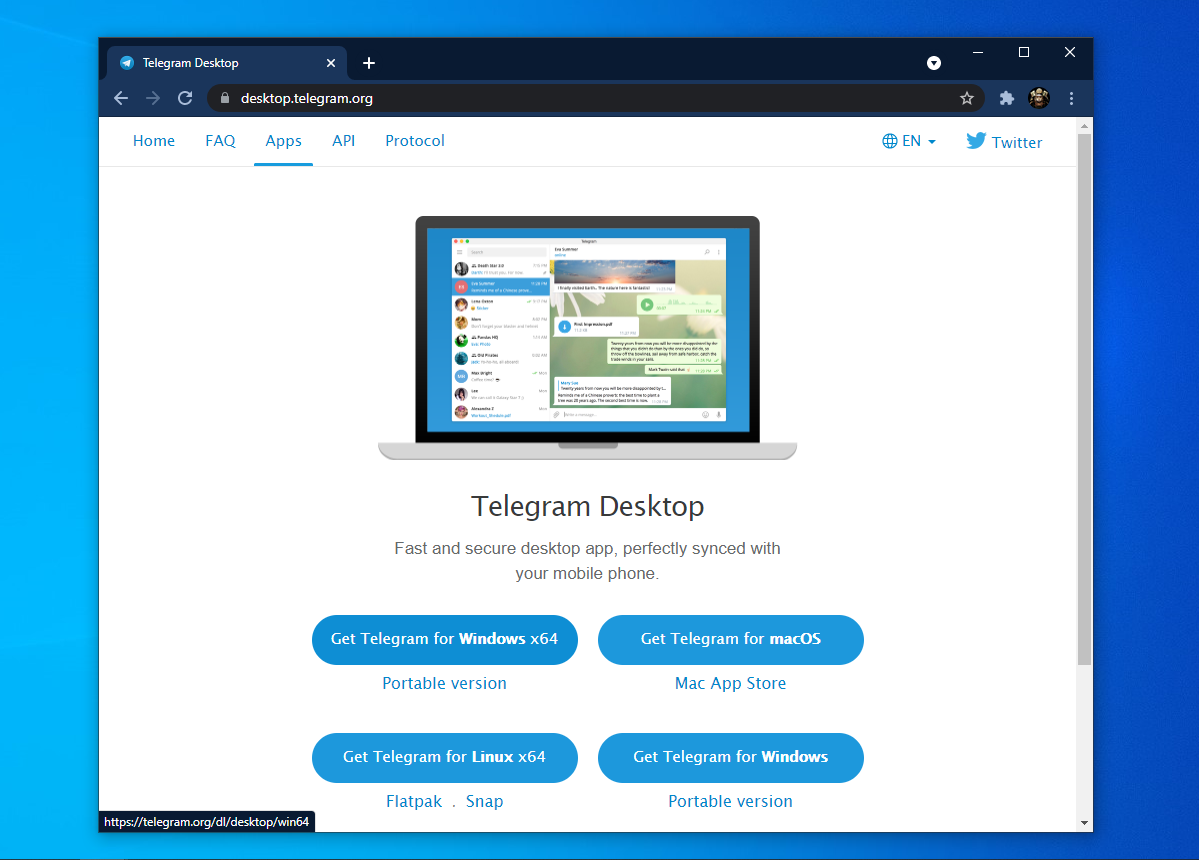Image resolution: width=1199 pixels, height=860 pixels.
Task: Open the Chrome profile avatar
Action: [1038, 98]
